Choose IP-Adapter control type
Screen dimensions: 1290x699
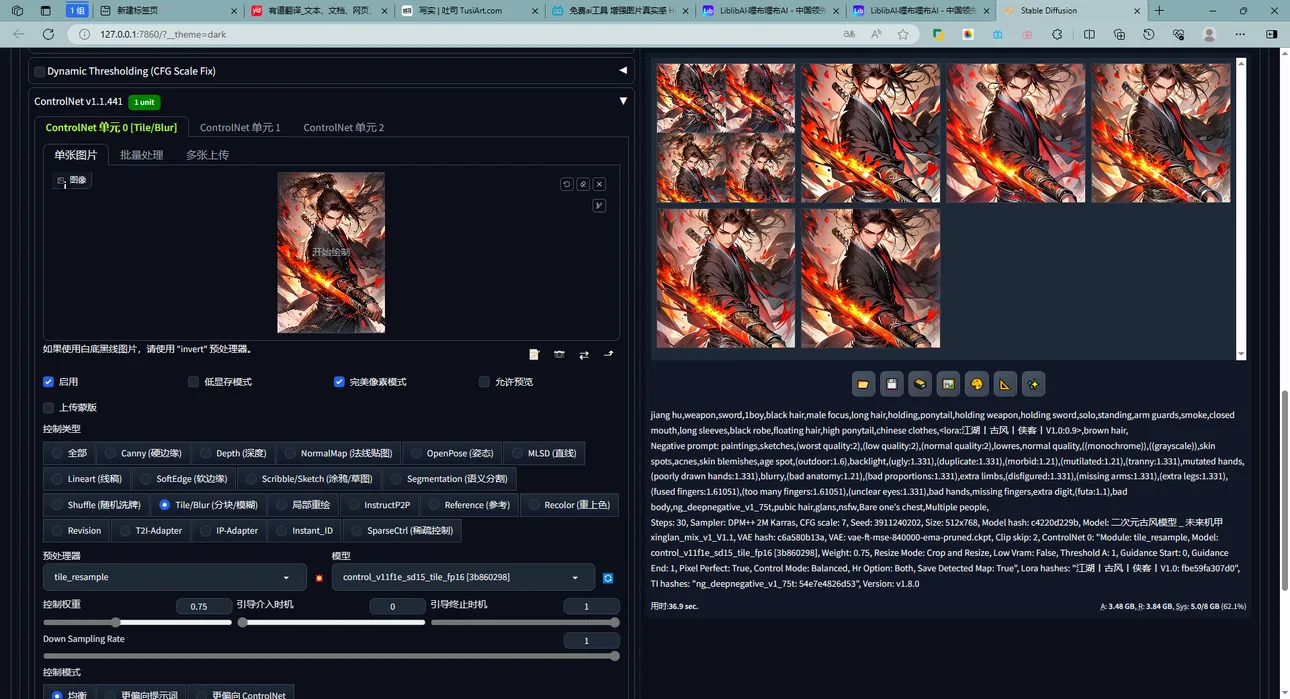[x=228, y=531]
